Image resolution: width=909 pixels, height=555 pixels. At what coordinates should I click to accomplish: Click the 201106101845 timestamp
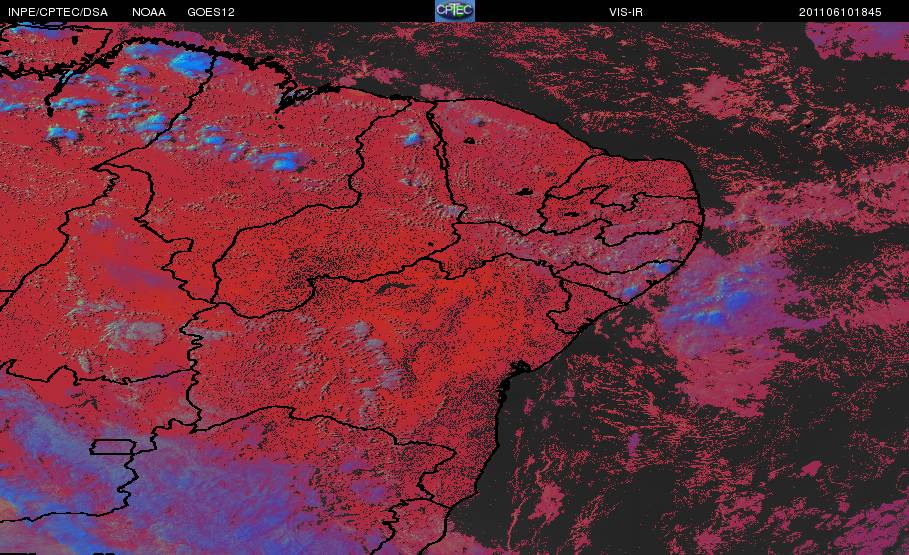click(x=840, y=12)
